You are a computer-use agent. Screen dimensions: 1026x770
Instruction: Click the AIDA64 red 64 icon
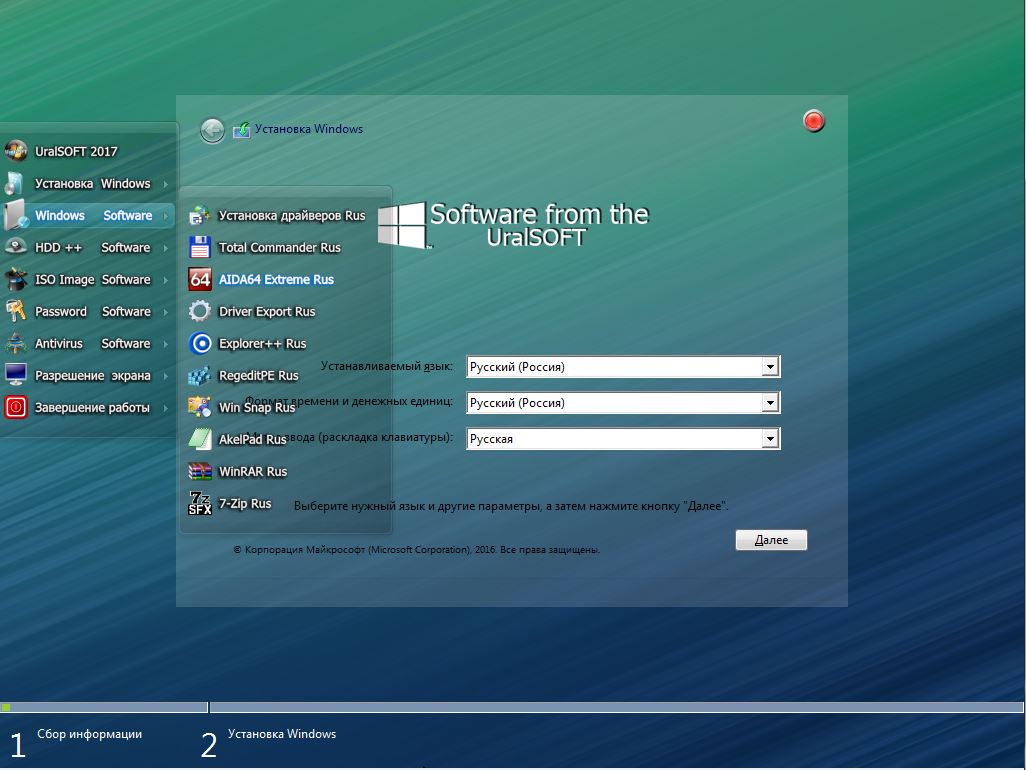point(200,279)
